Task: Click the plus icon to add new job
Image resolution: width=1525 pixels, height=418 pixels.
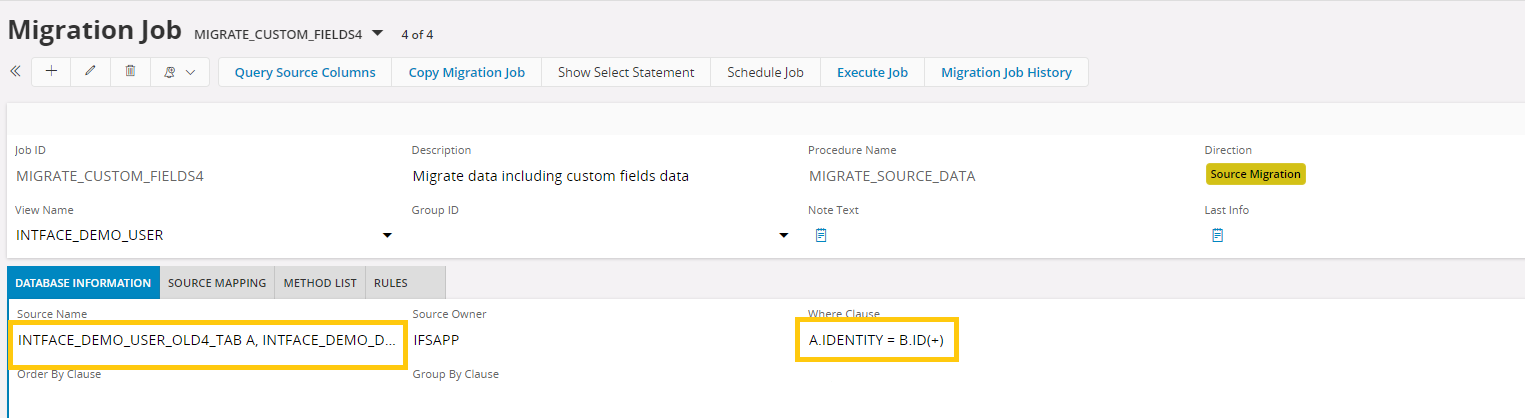Action: pos(51,72)
